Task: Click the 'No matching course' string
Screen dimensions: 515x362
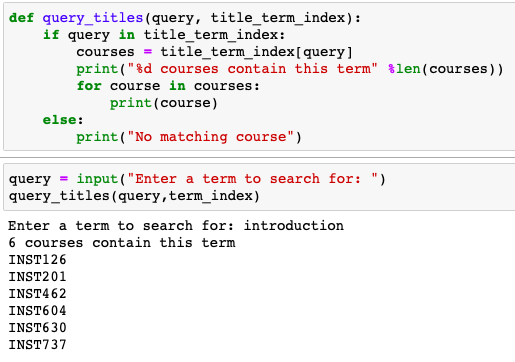Action: [210, 137]
